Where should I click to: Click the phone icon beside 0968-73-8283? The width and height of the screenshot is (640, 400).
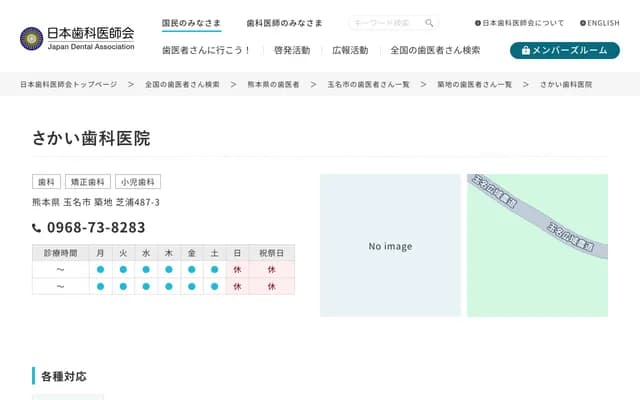[x=37, y=228]
